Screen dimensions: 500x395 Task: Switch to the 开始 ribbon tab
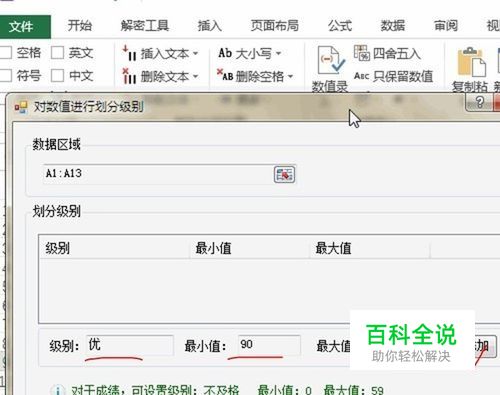click(x=80, y=26)
